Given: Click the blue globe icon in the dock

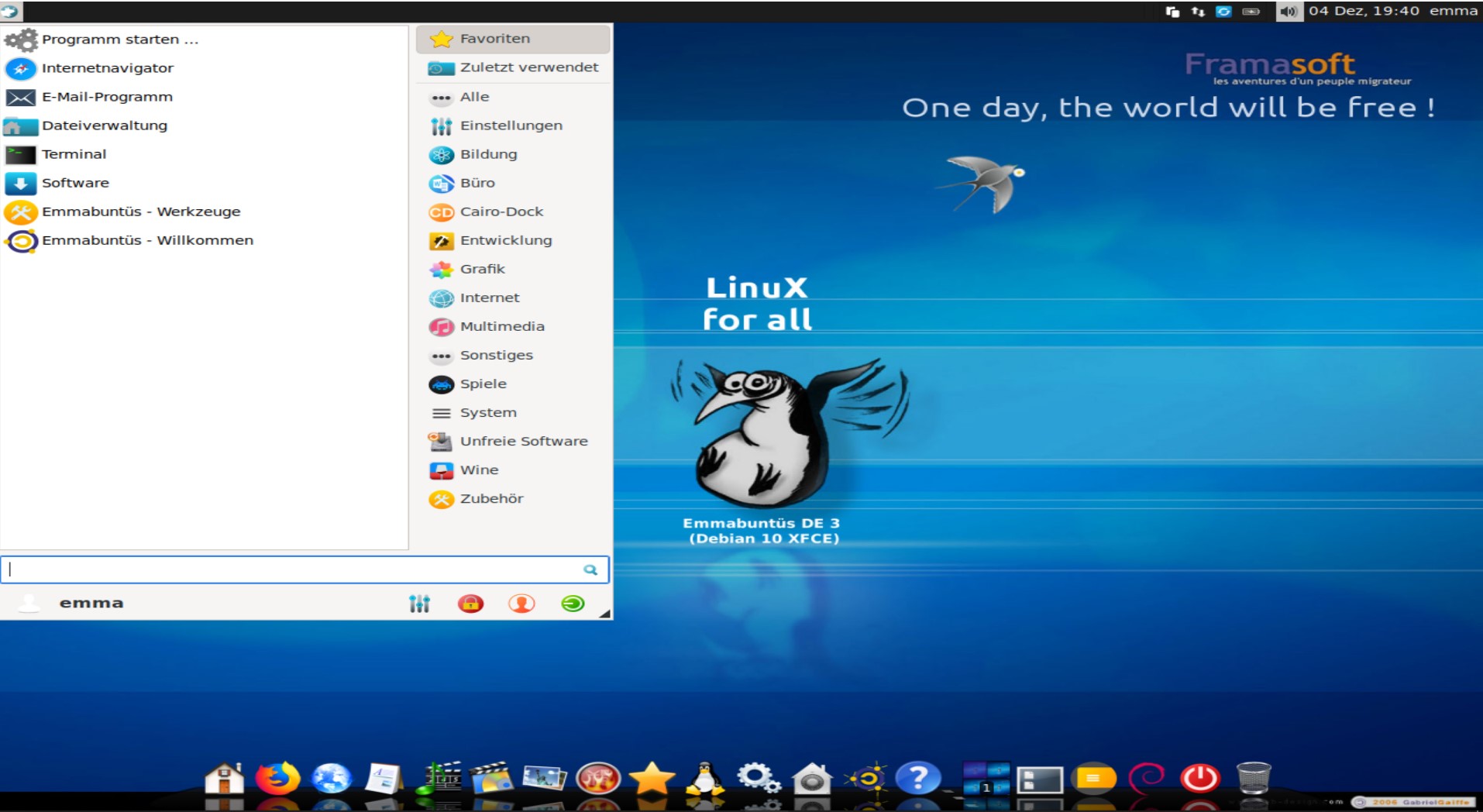Looking at the screenshot, I should (332, 779).
